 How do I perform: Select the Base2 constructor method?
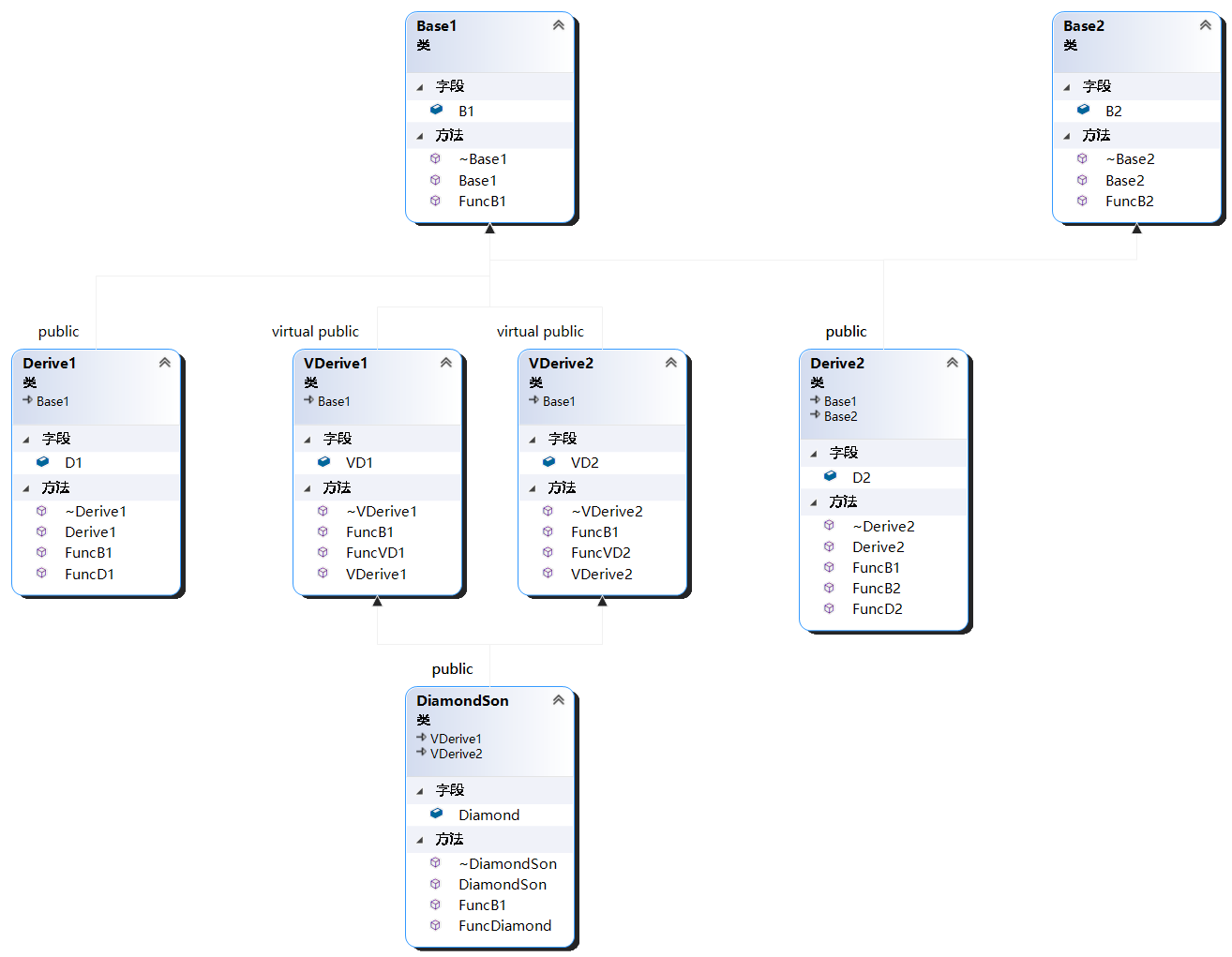[1124, 180]
